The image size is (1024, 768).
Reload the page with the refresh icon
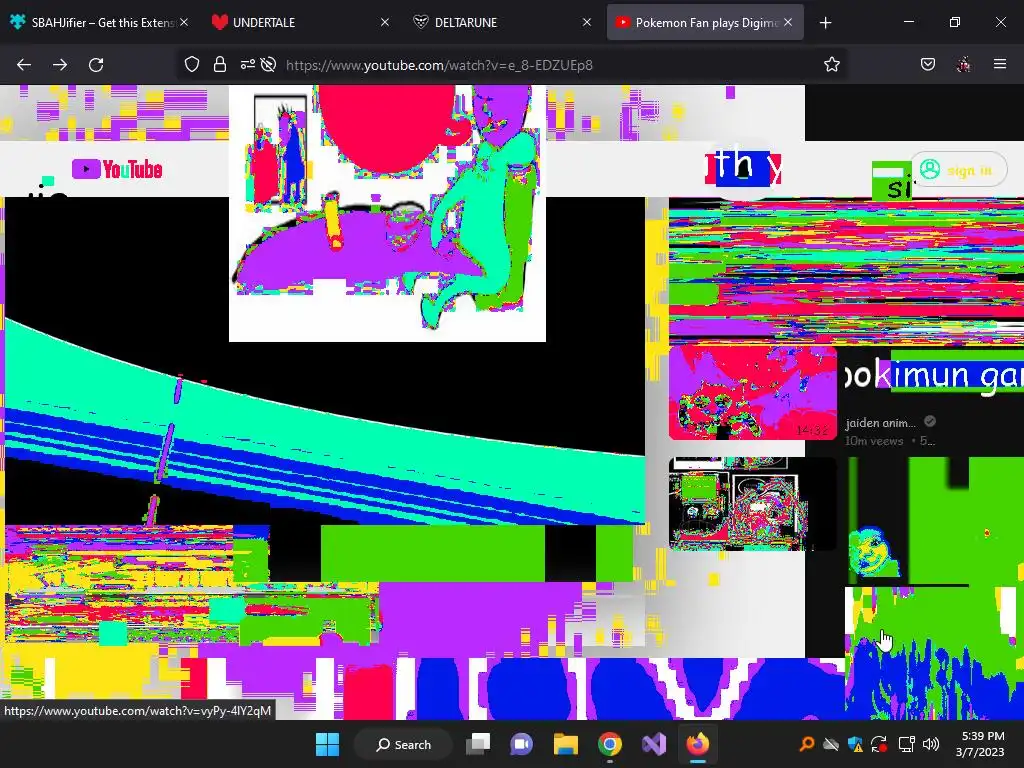[x=96, y=65]
